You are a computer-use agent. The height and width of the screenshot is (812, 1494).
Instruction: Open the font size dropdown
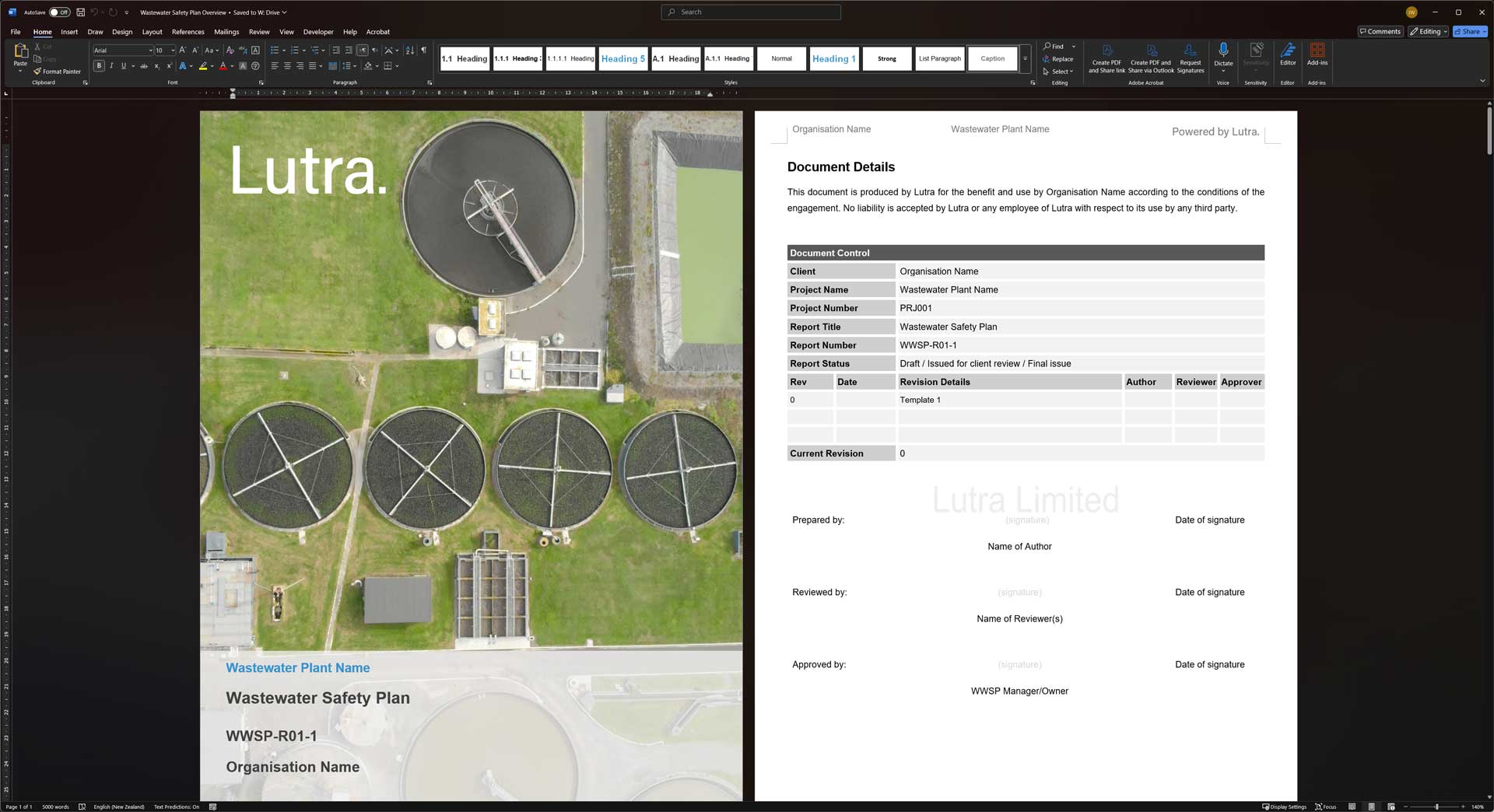(172, 51)
